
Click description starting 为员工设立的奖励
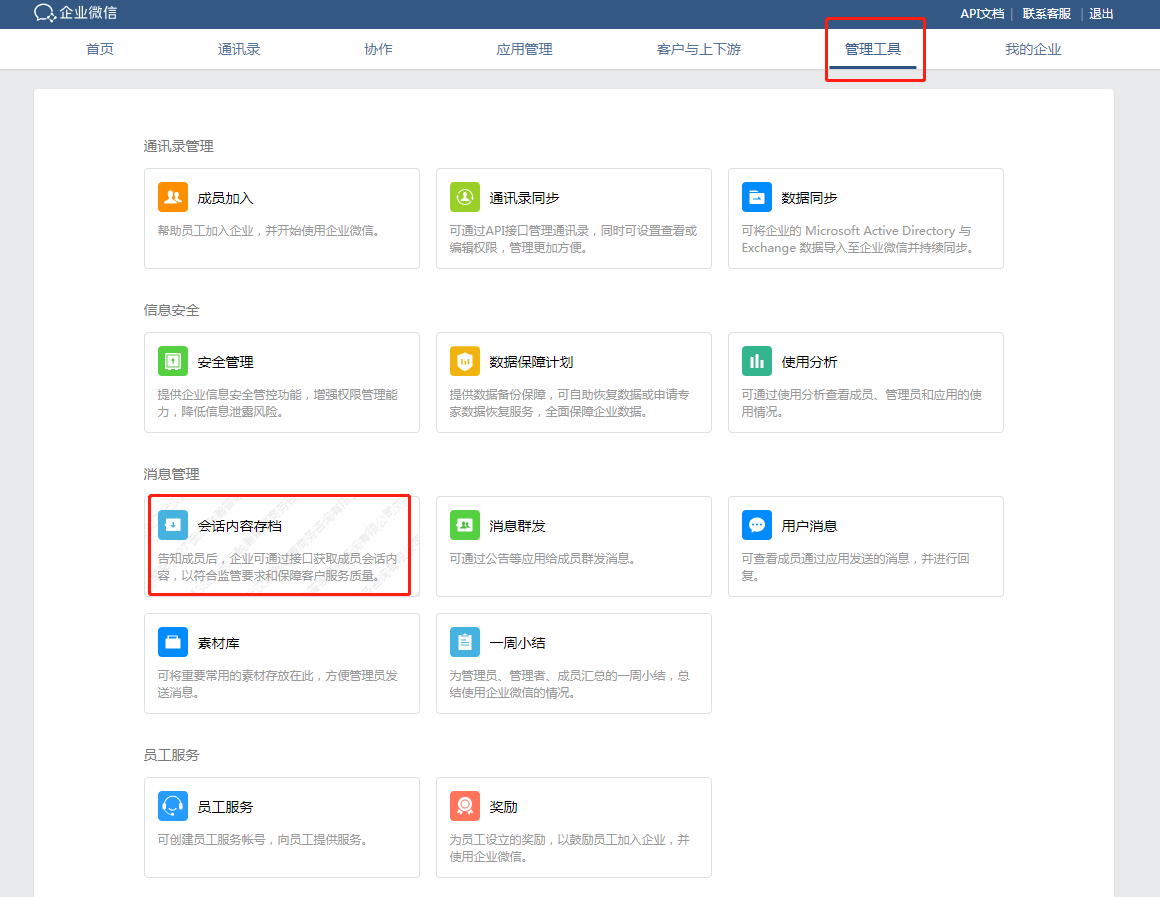coord(570,848)
